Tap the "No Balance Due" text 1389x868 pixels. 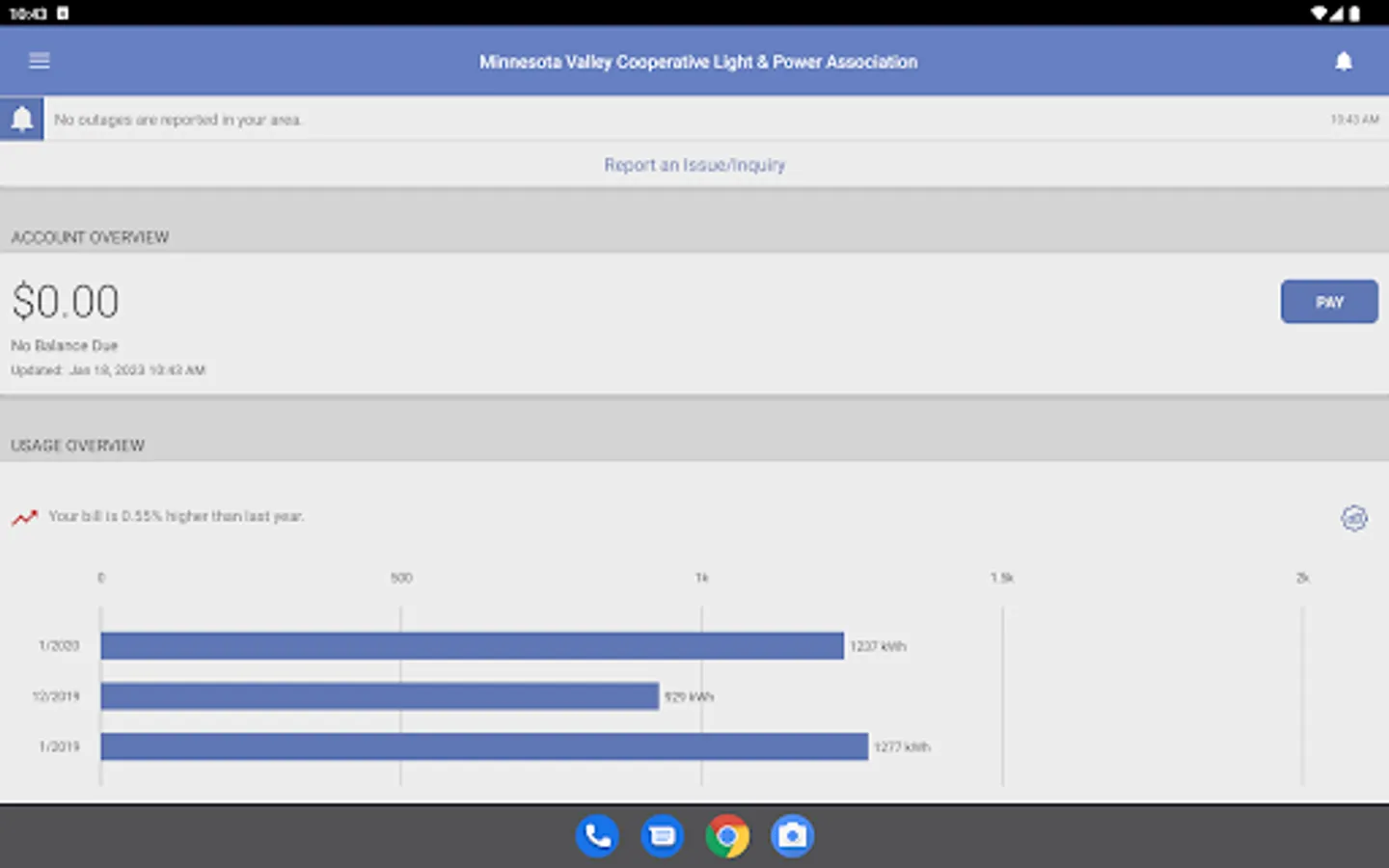click(65, 345)
